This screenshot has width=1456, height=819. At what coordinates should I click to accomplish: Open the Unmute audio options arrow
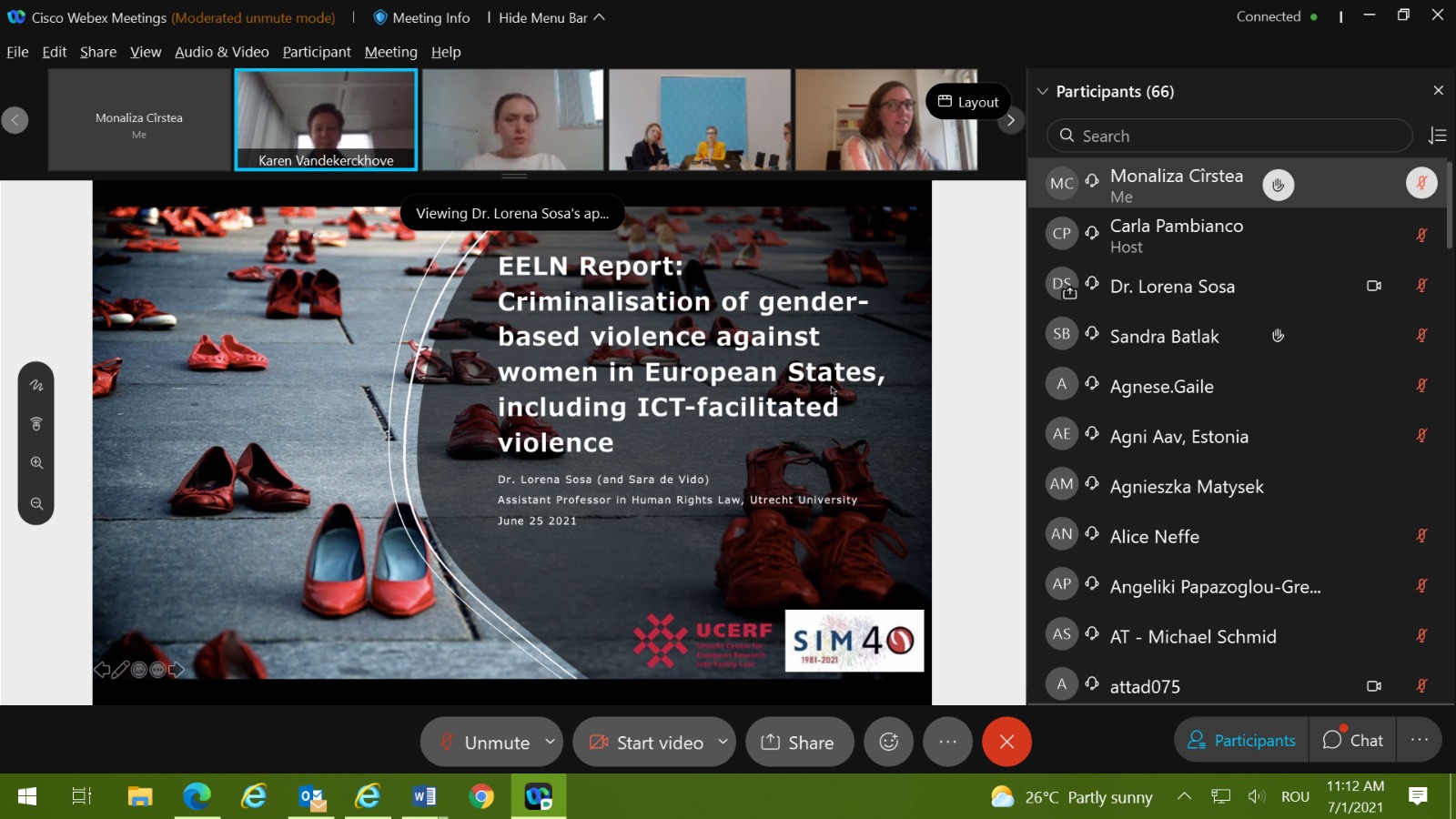550,742
